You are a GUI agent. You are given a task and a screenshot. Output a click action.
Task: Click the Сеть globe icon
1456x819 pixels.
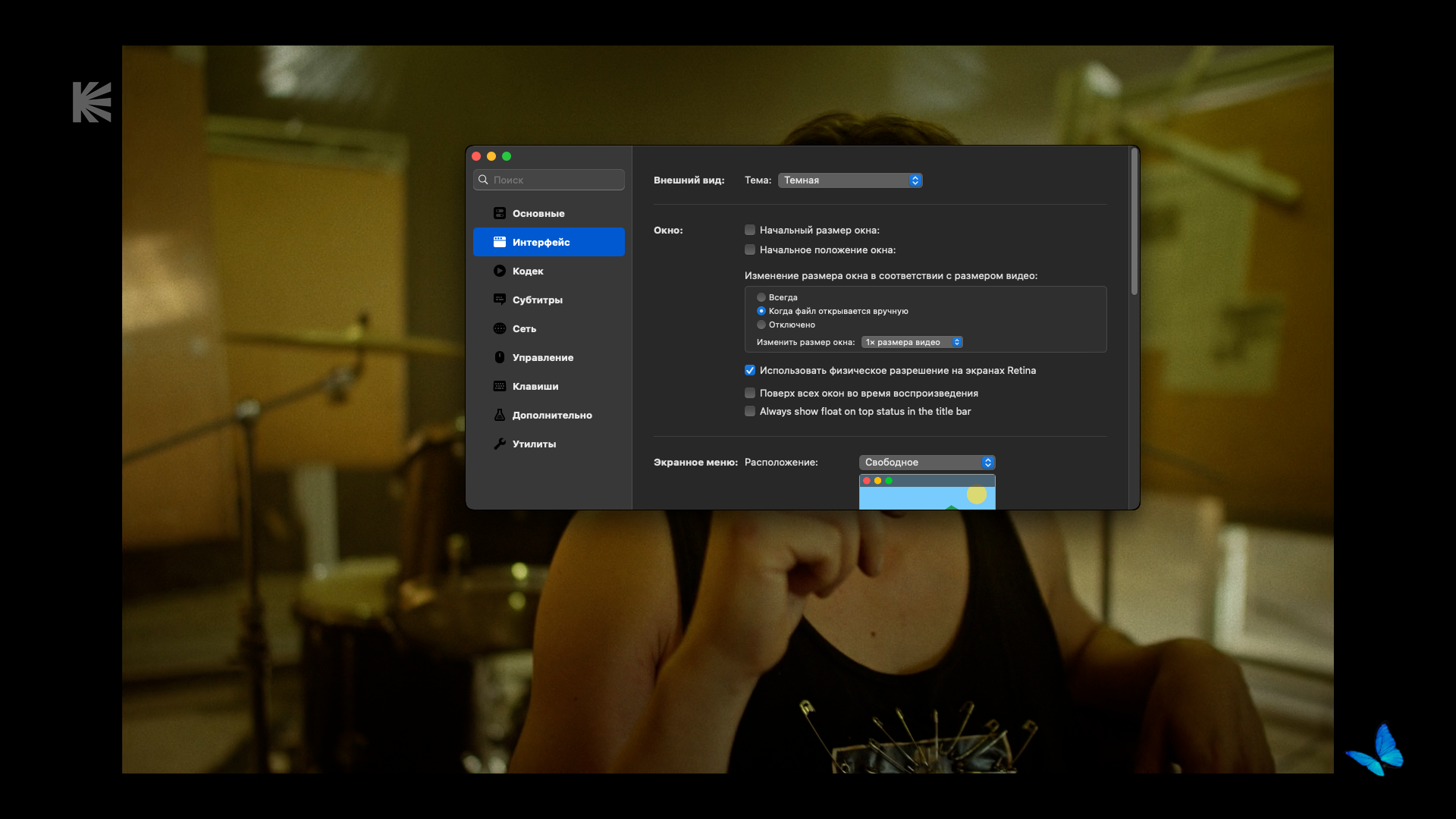coord(499,328)
